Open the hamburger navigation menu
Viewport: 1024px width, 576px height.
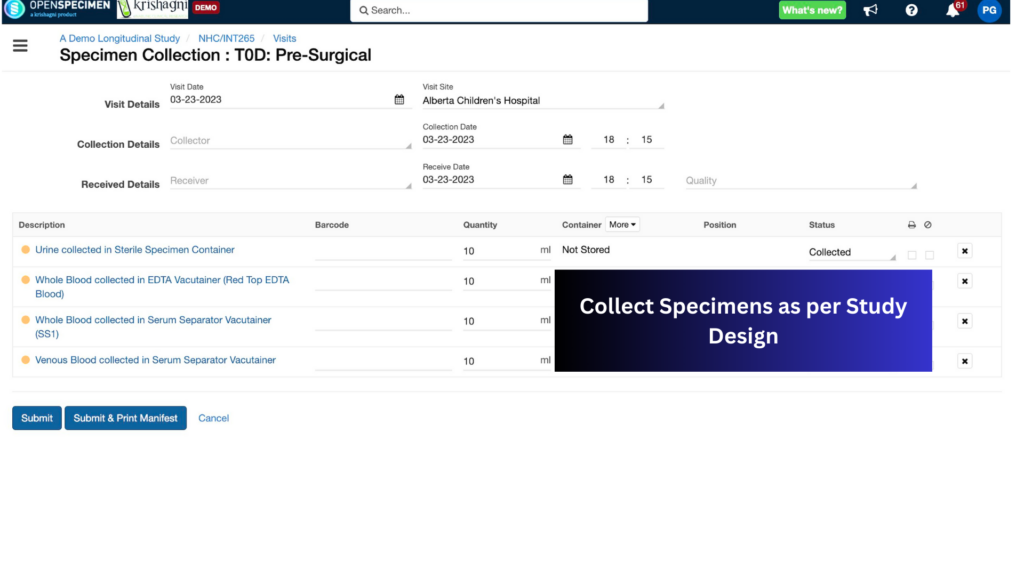point(20,44)
